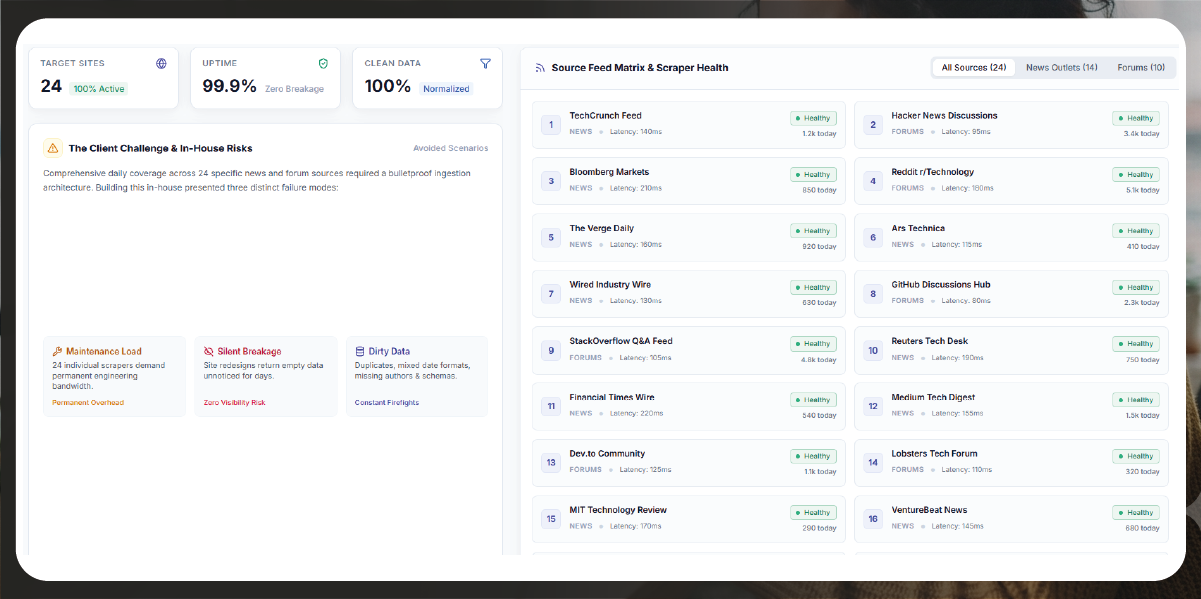Click the '4.8k today' count
Viewport: 1201px width, 599px height.
pyautogui.click(x=819, y=358)
